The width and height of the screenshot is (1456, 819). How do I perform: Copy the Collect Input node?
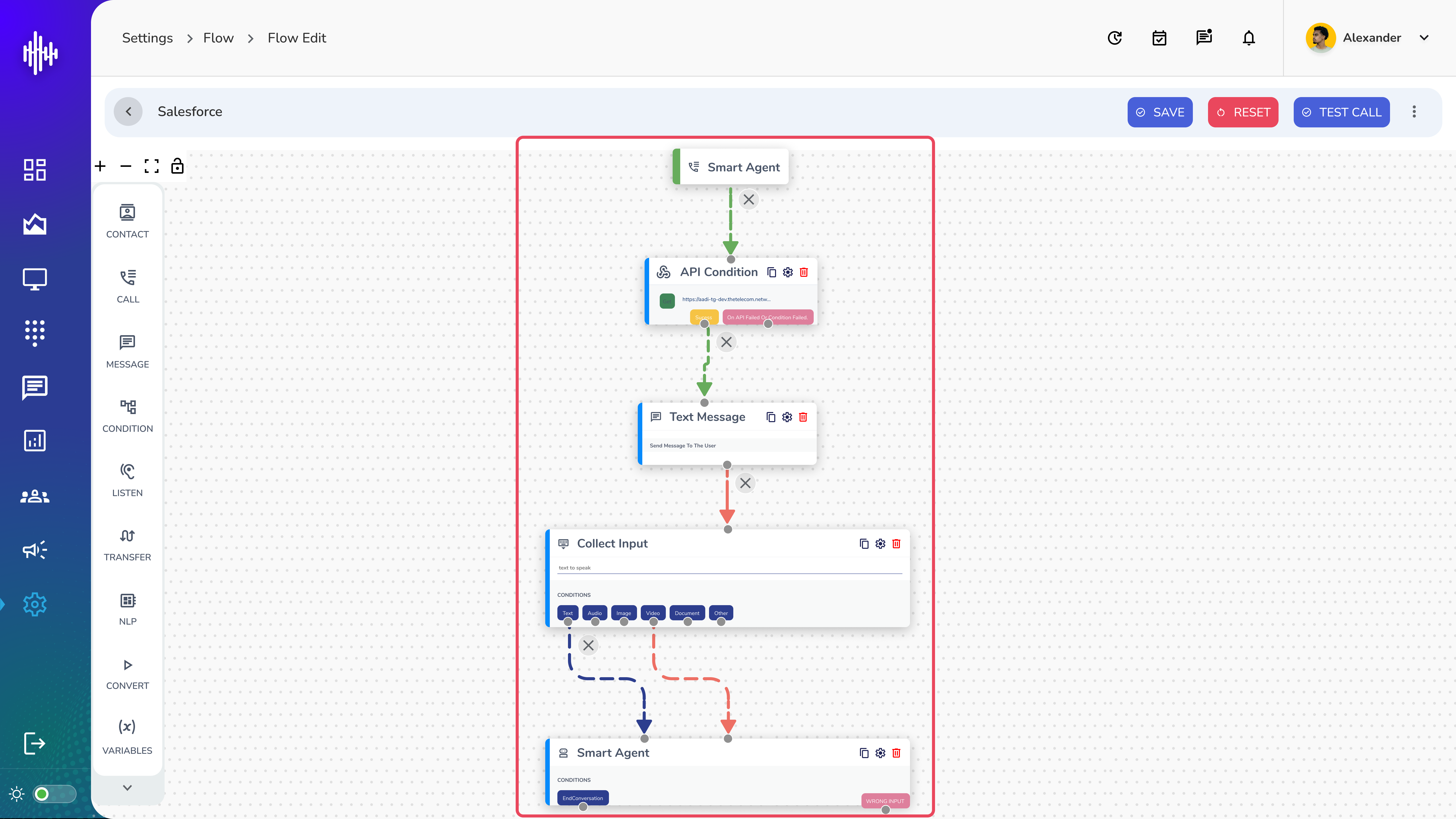point(864,544)
